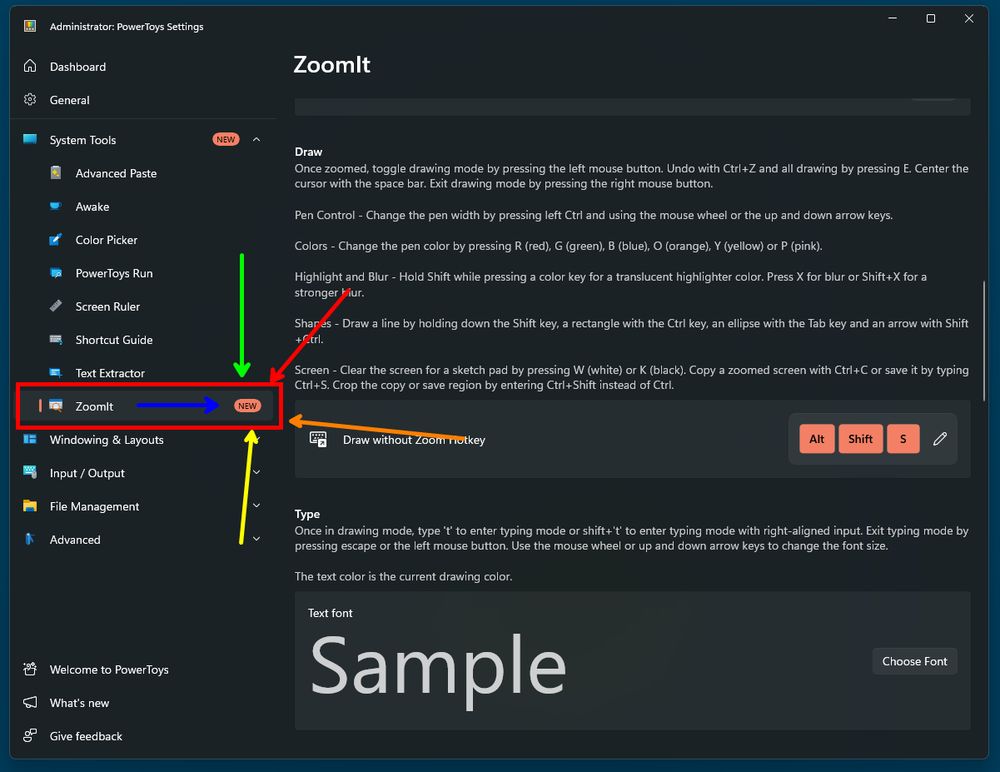Click the Advanced section icon
Screen dimensions: 1000x772
click(30, 539)
